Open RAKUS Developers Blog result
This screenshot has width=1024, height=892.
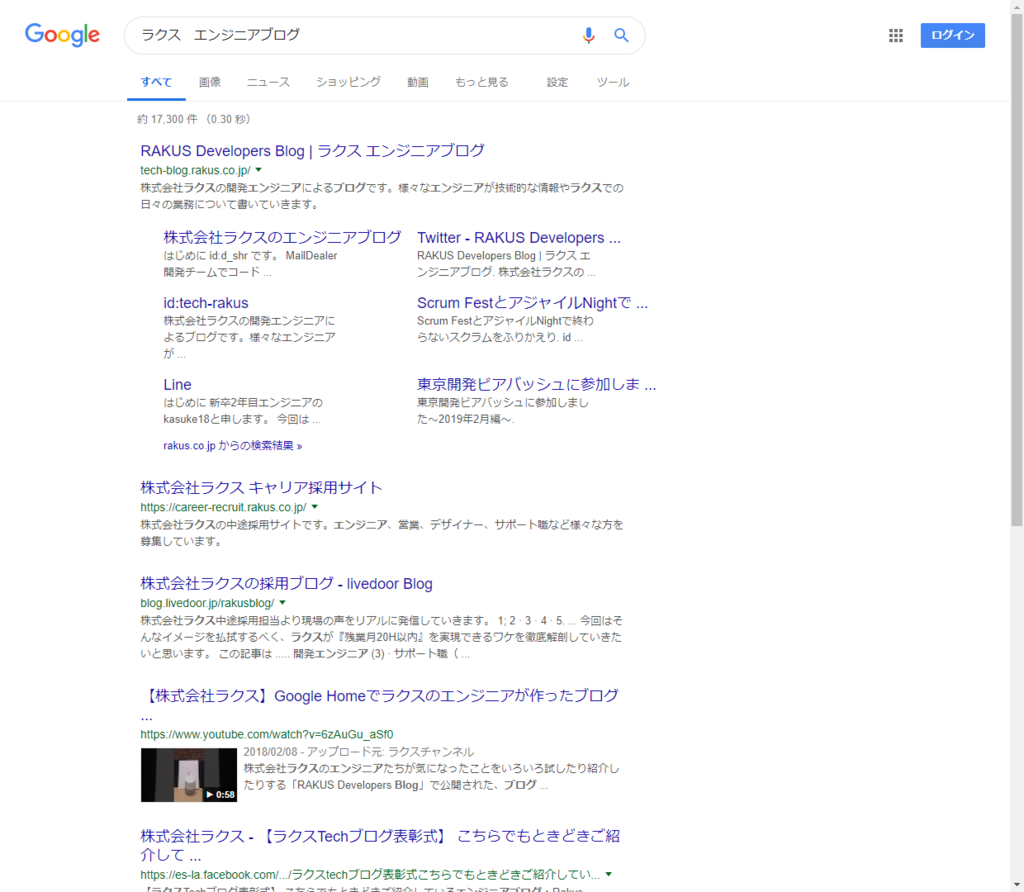pyautogui.click(x=312, y=151)
